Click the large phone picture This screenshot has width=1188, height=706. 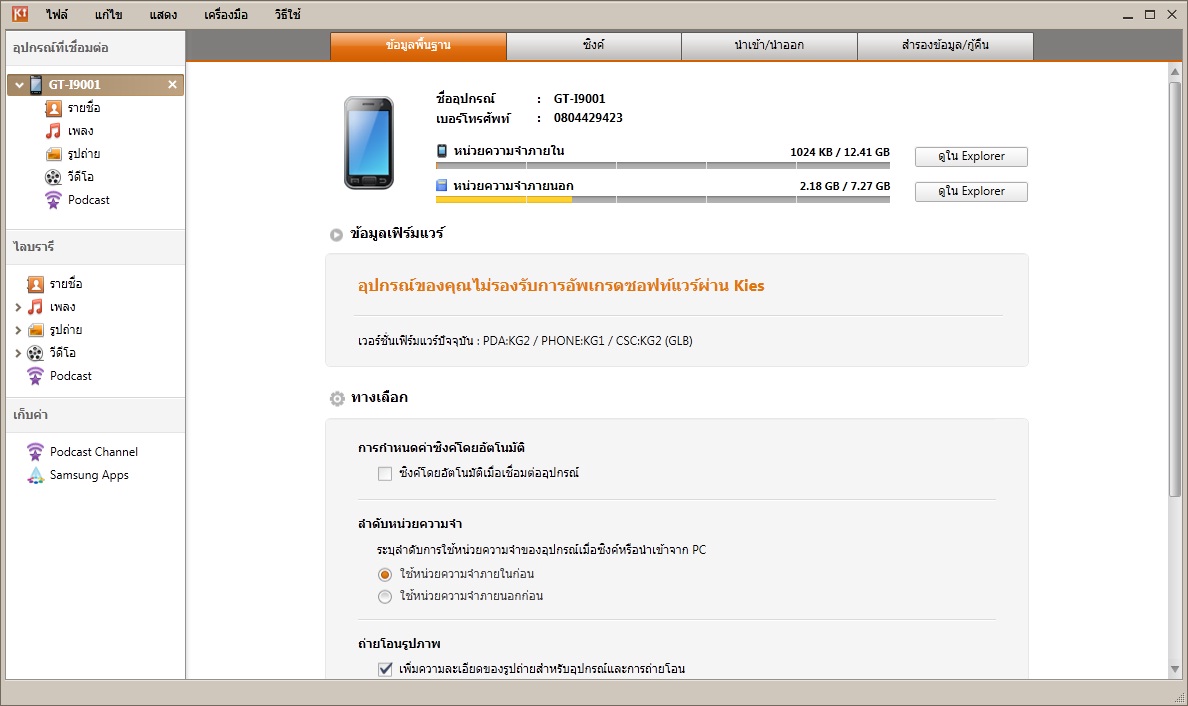[369, 142]
